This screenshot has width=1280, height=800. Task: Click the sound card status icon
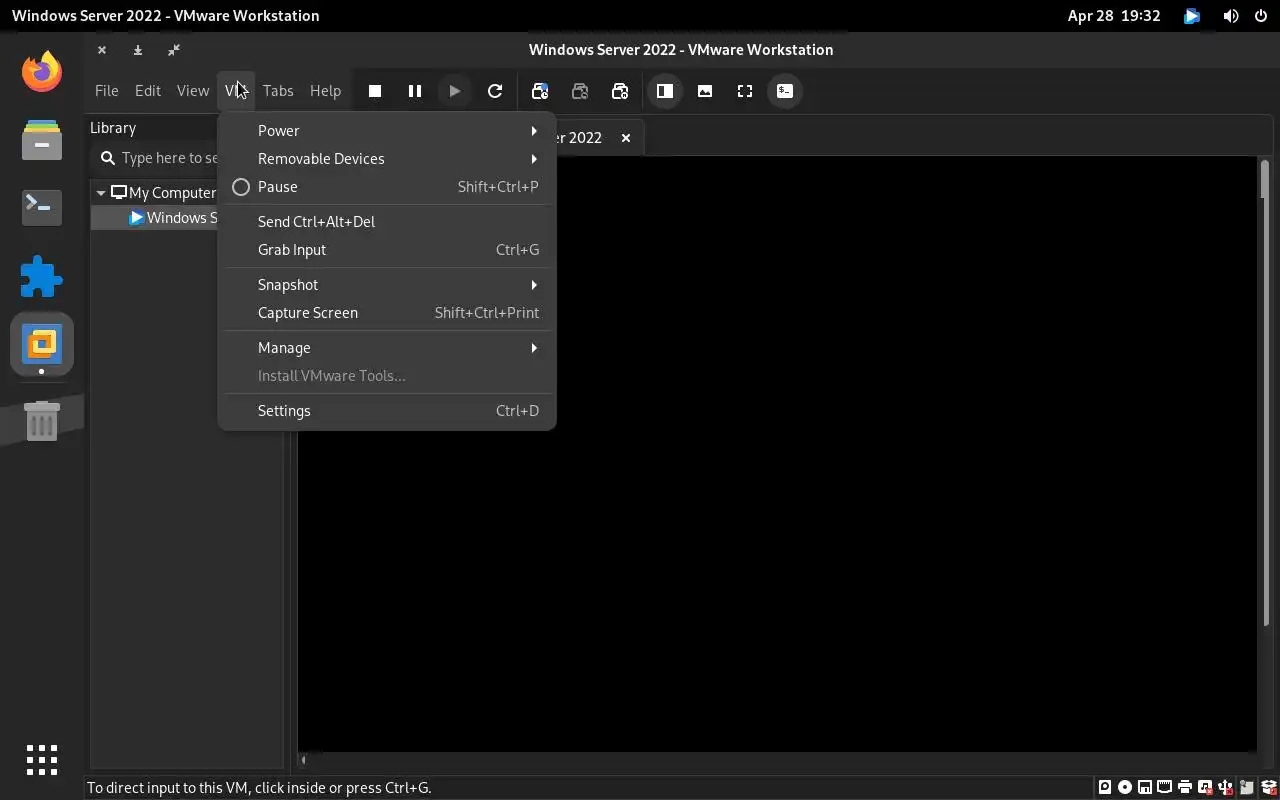1205,787
